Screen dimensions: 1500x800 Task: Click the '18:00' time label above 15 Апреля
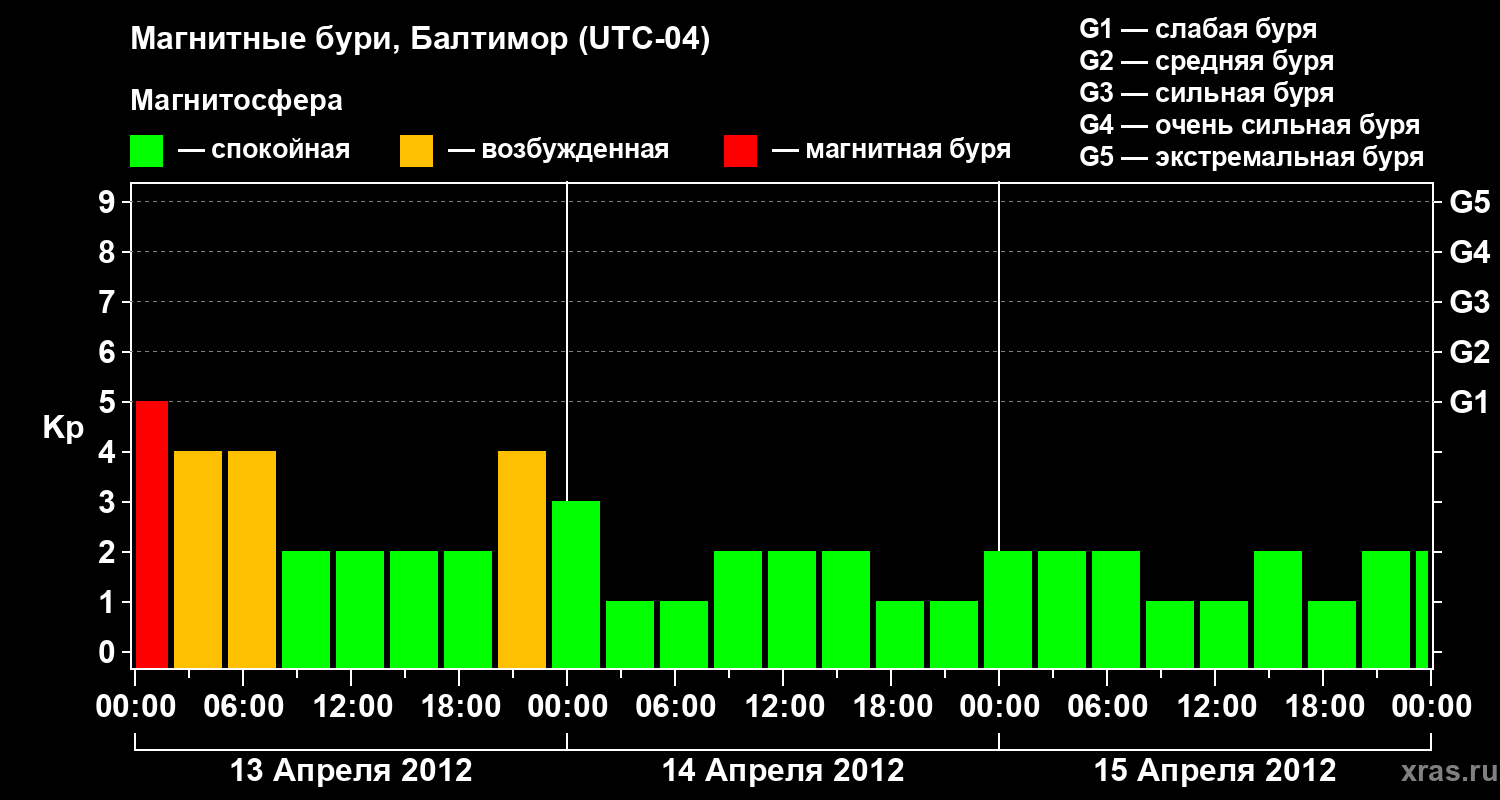(x=1323, y=707)
